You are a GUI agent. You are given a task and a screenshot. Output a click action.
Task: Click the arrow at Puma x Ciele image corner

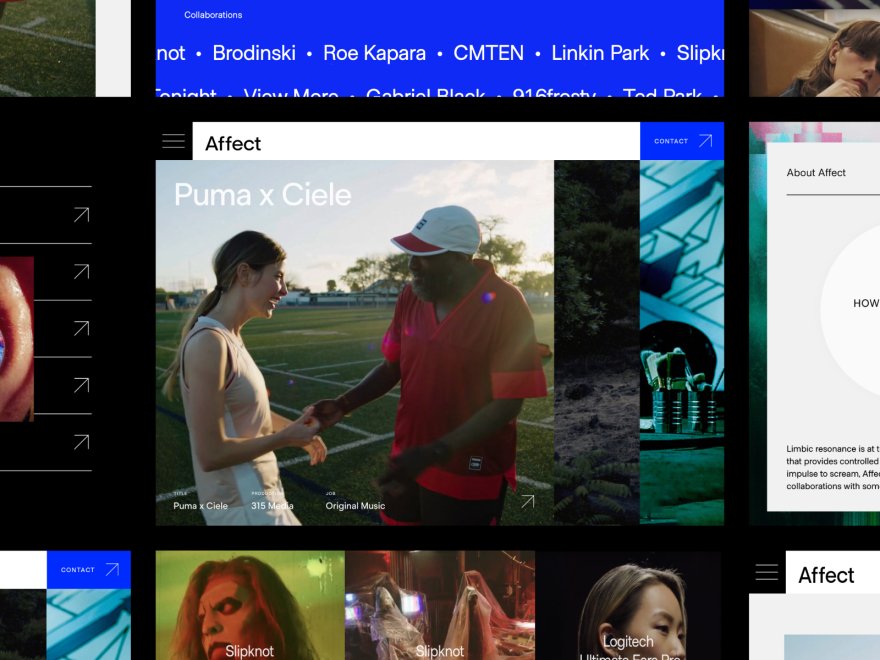click(x=528, y=501)
